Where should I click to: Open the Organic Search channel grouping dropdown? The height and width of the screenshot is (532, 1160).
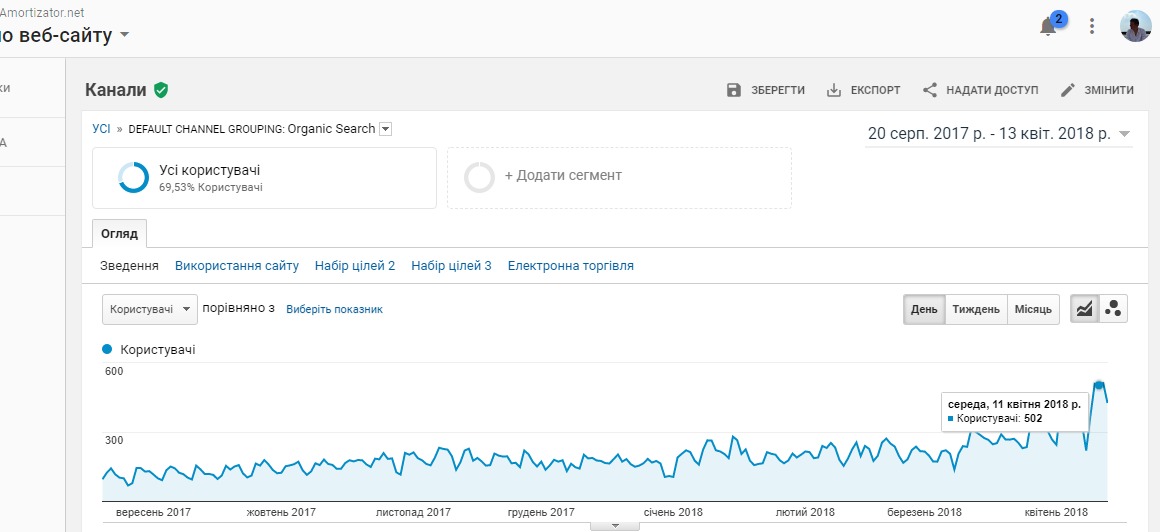point(385,129)
